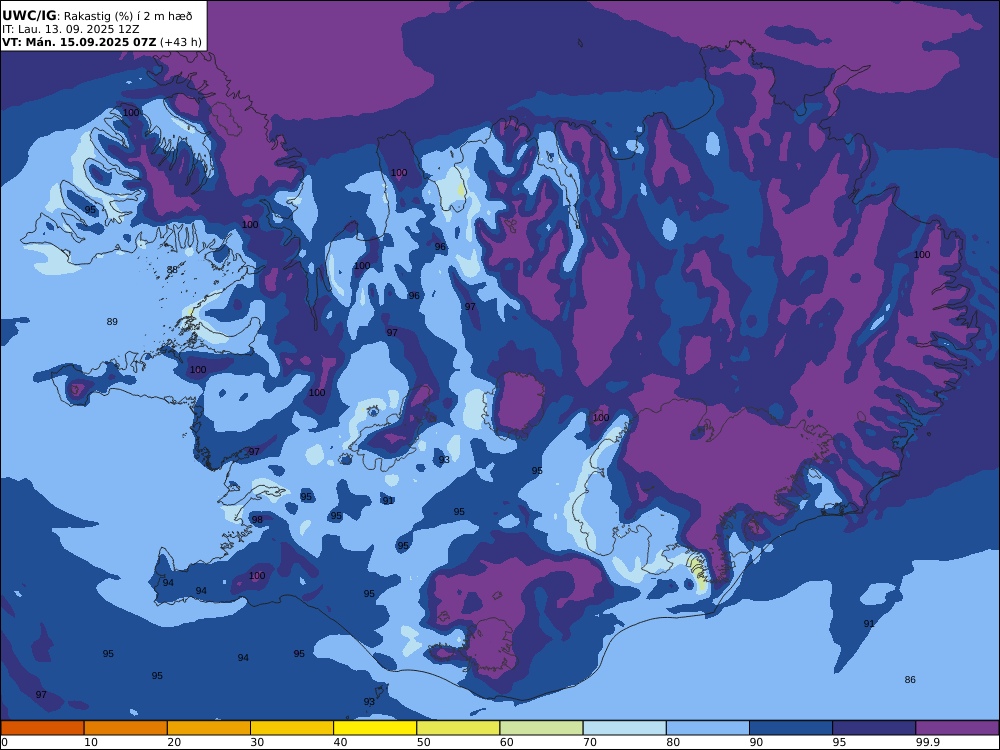Click the '40' color scale label
The height and width of the screenshot is (750, 1000).
tap(341, 742)
